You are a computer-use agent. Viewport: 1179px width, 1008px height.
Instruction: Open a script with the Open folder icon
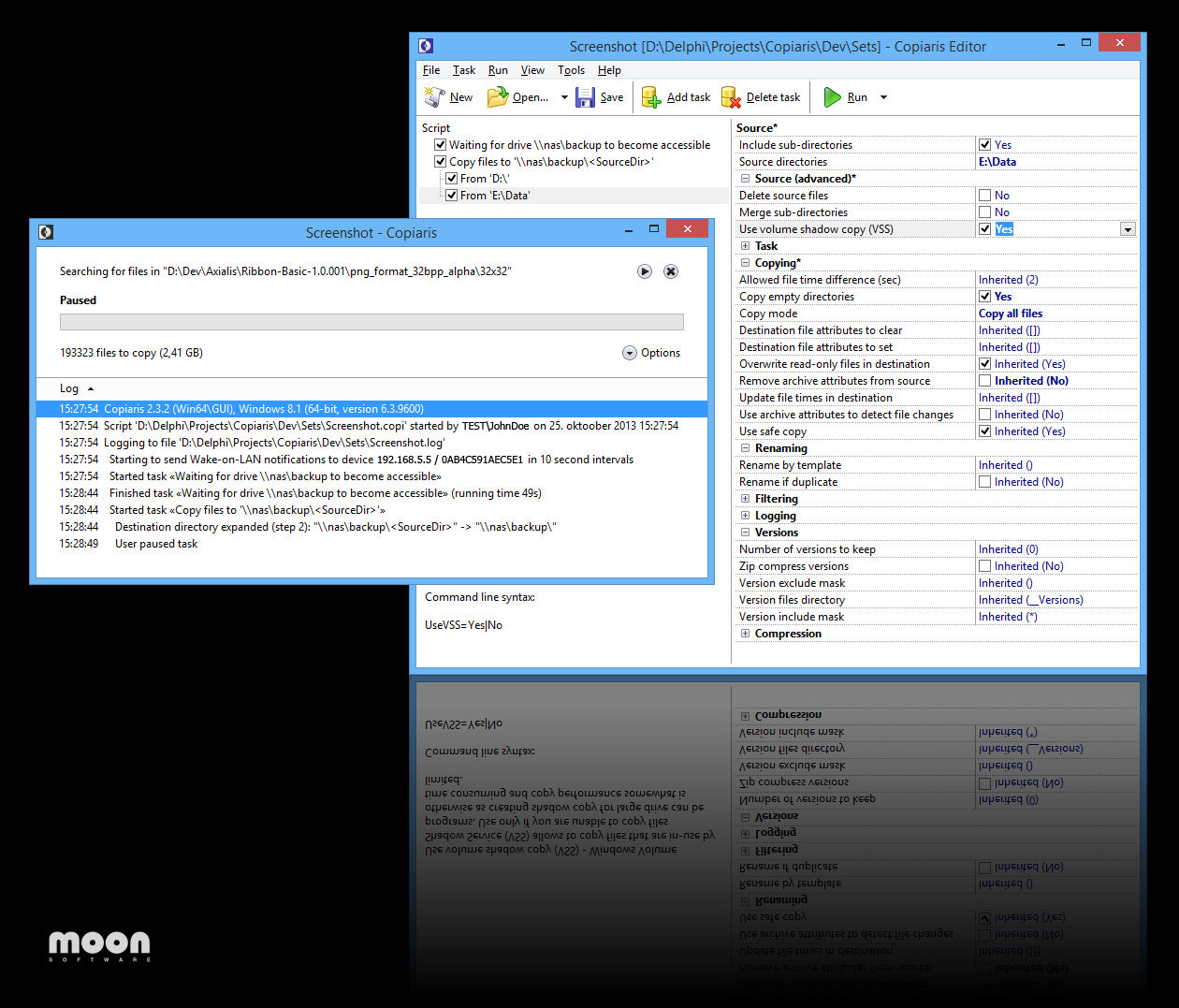[x=498, y=96]
